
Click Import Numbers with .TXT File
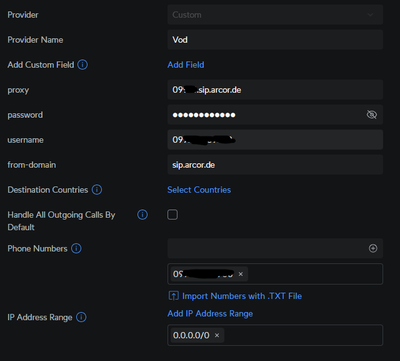(x=242, y=296)
